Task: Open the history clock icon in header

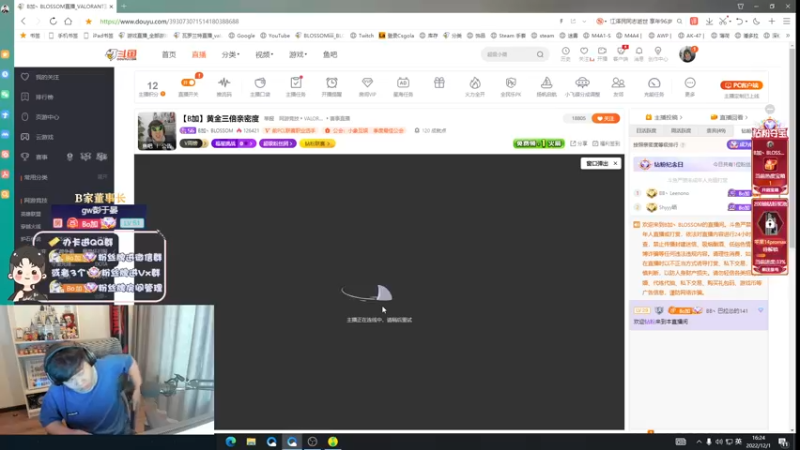Action: (x=565, y=54)
